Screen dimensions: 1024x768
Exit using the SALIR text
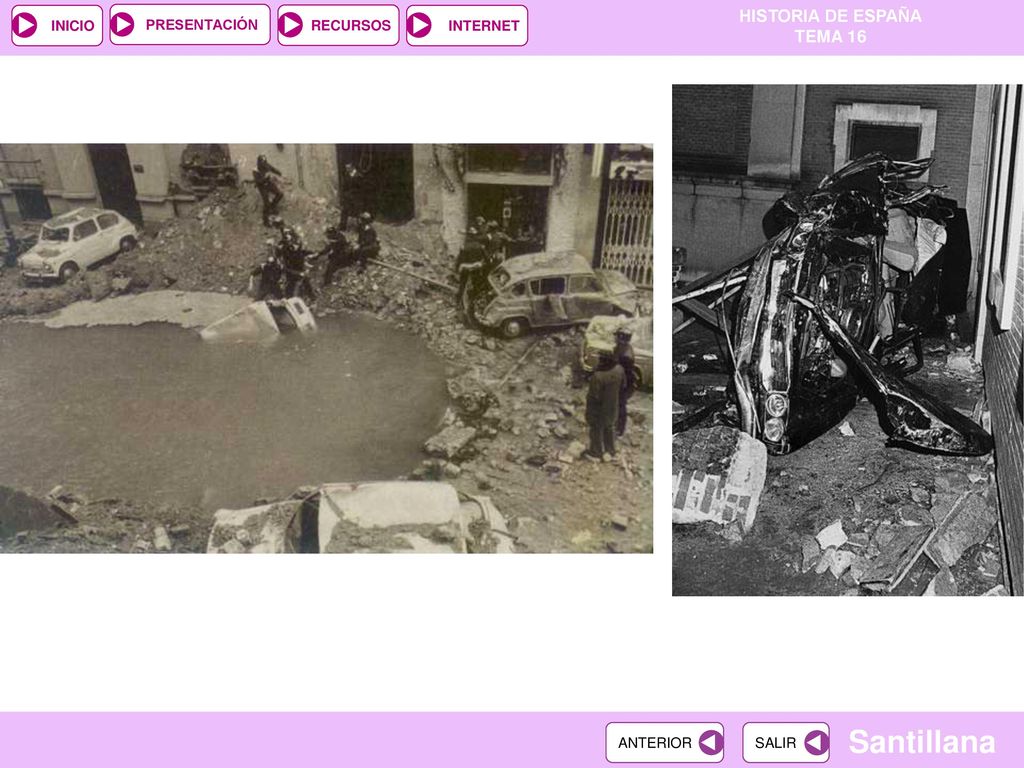(775, 743)
